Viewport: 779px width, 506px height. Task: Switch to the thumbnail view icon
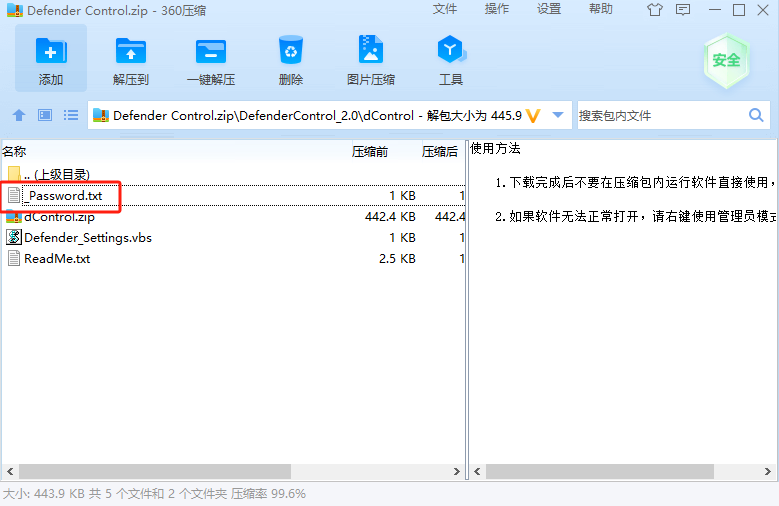coord(45,115)
